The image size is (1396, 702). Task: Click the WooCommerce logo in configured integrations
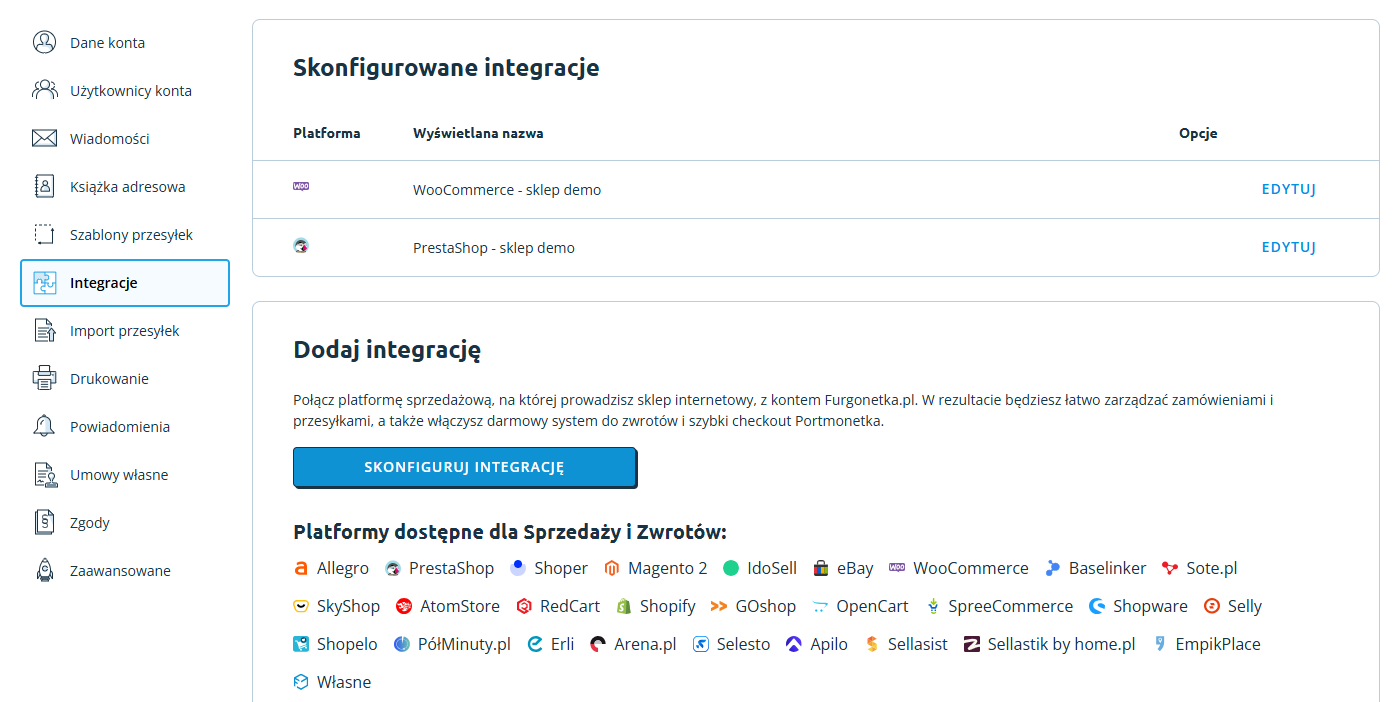tap(301, 187)
